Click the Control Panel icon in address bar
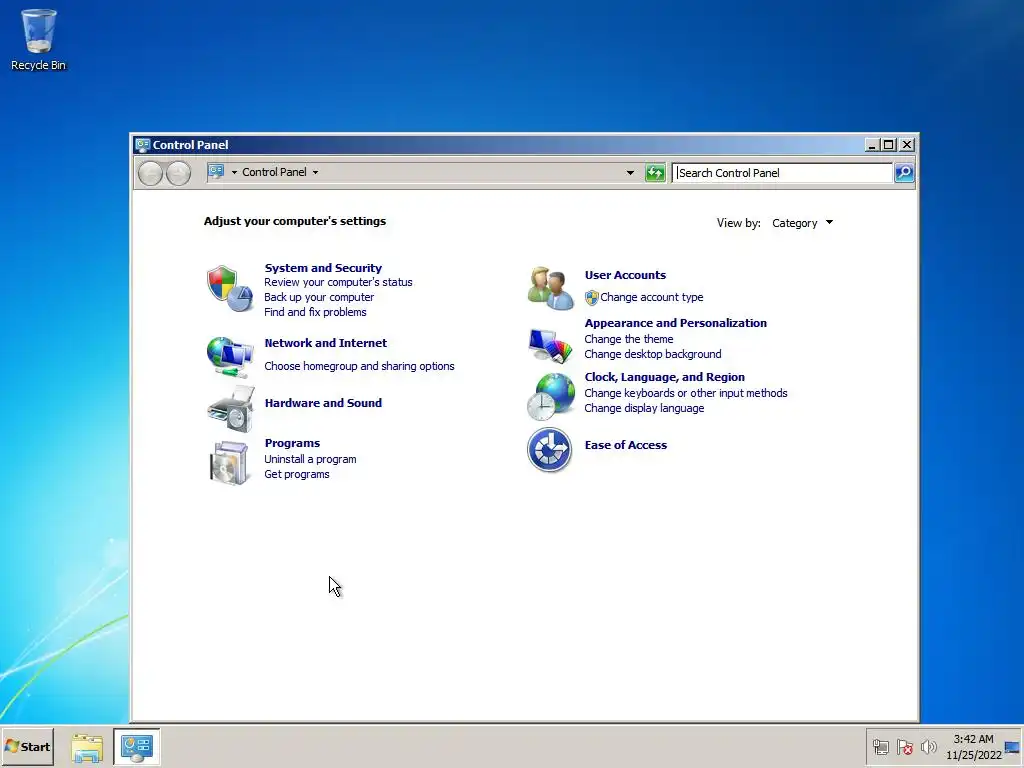 click(x=216, y=172)
